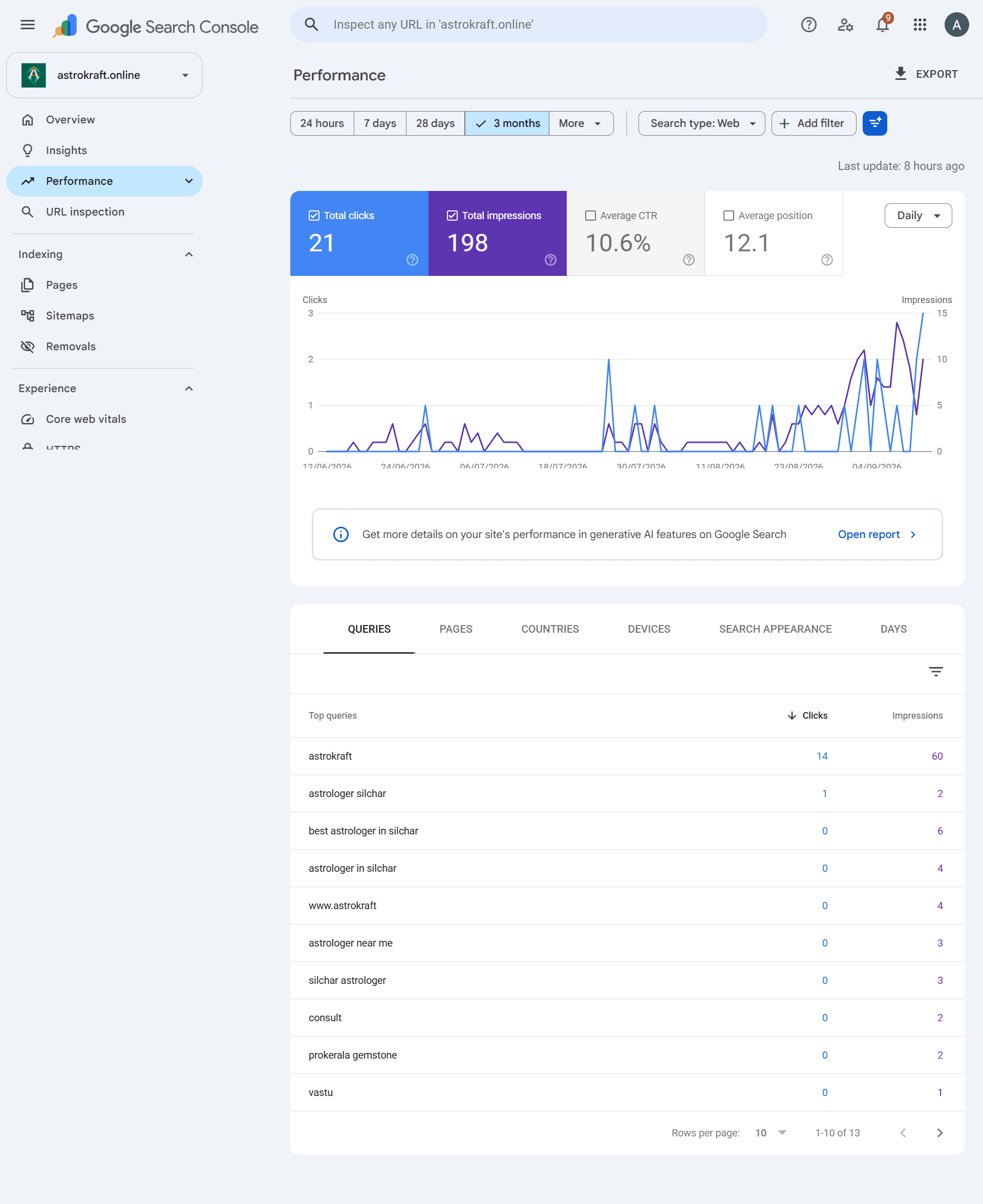Open the Google apps grid
The height and width of the screenshot is (1204, 983).
pyautogui.click(x=920, y=25)
